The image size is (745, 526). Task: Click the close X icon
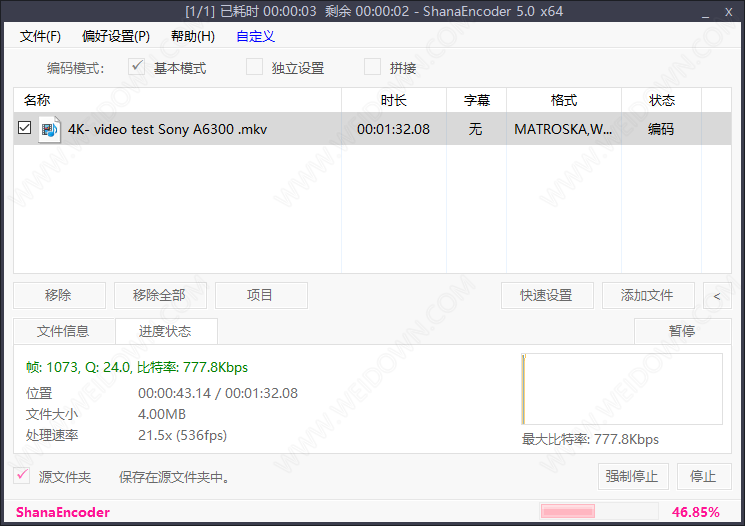[x=730, y=11]
